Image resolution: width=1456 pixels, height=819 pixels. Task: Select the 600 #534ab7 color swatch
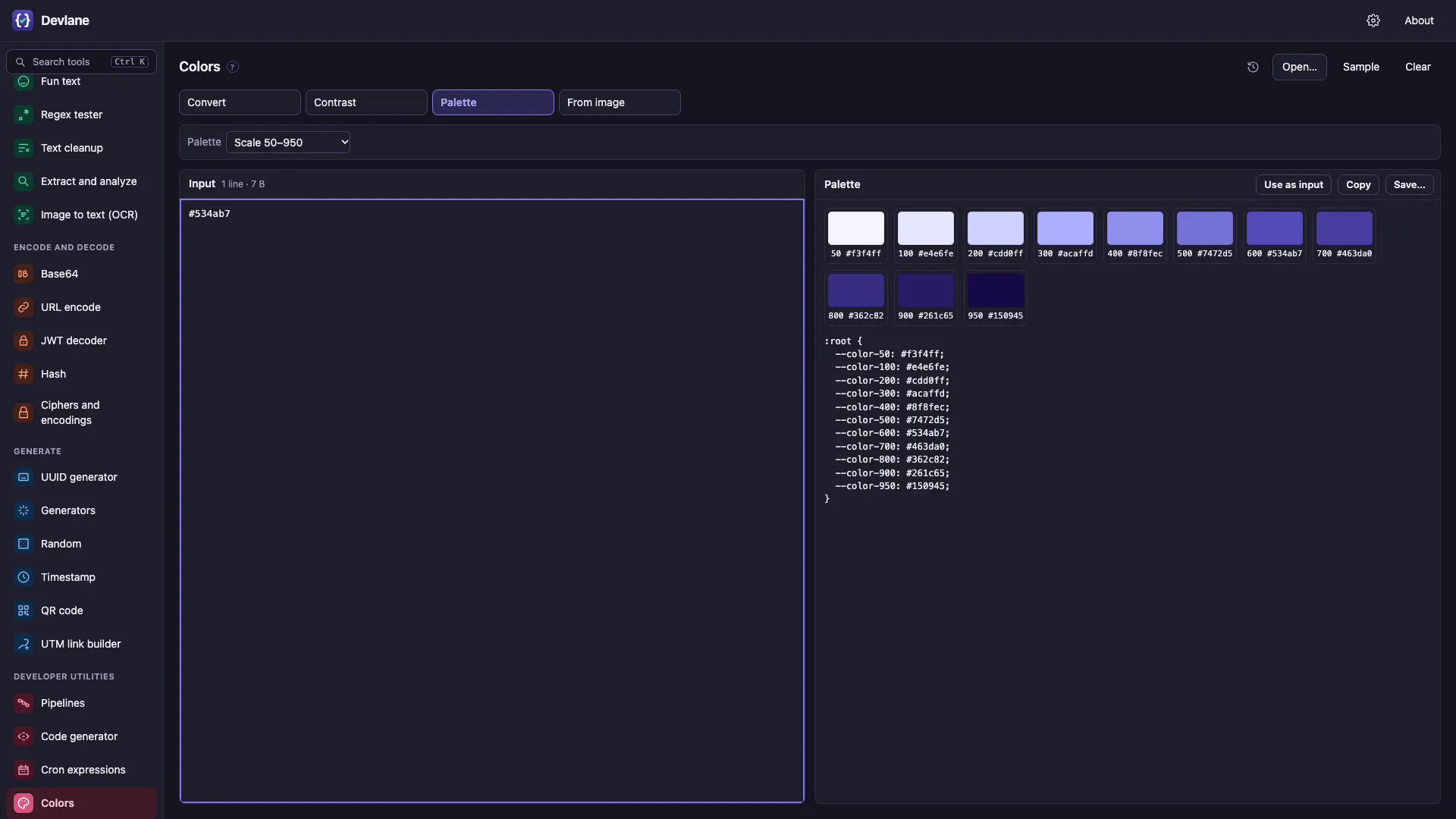point(1274,235)
